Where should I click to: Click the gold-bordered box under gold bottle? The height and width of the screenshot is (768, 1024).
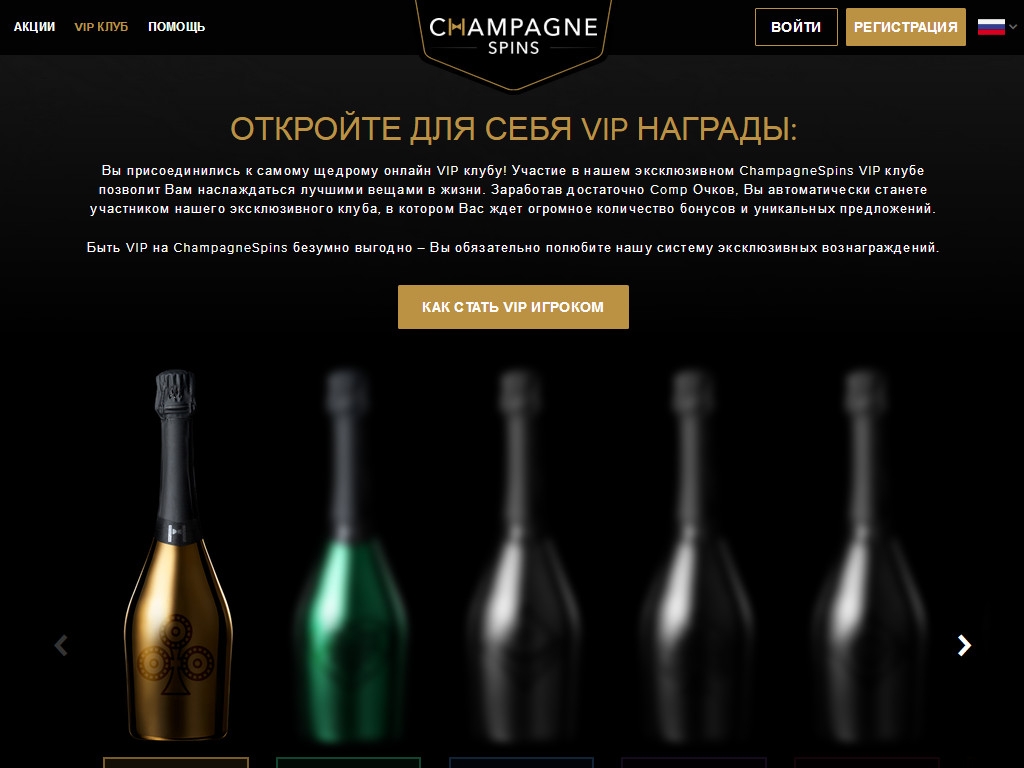coord(176,763)
